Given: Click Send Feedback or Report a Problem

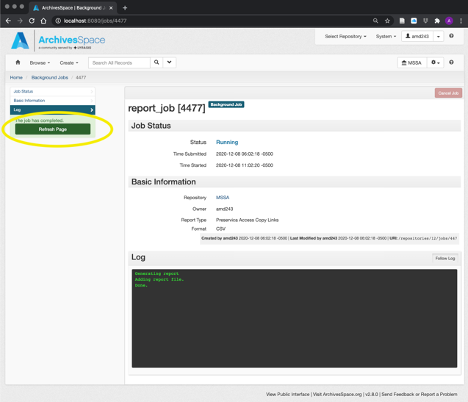Looking at the screenshot, I should [x=419, y=394].
